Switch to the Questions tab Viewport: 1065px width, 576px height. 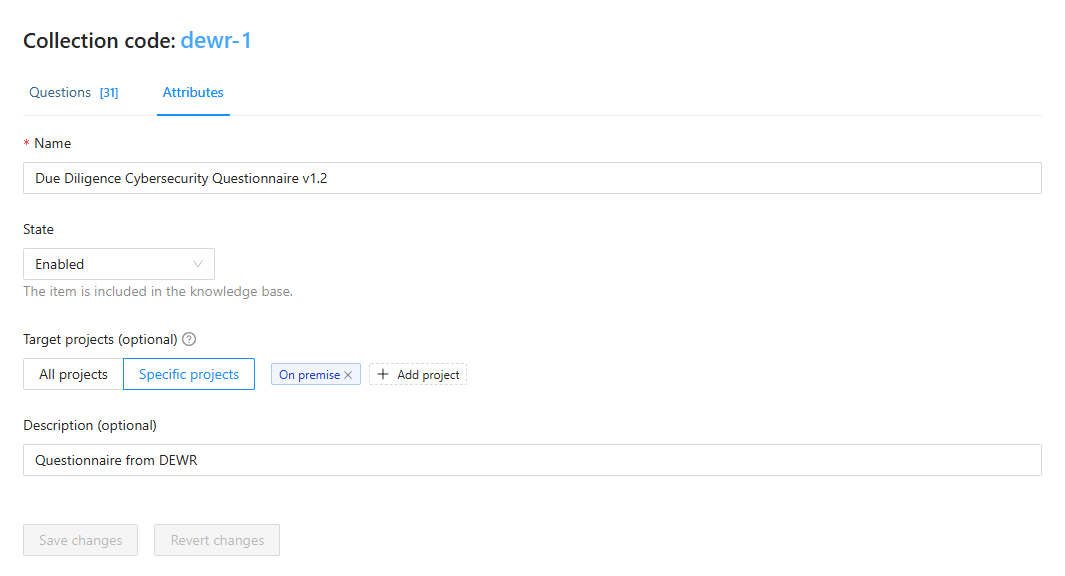[x=60, y=92]
